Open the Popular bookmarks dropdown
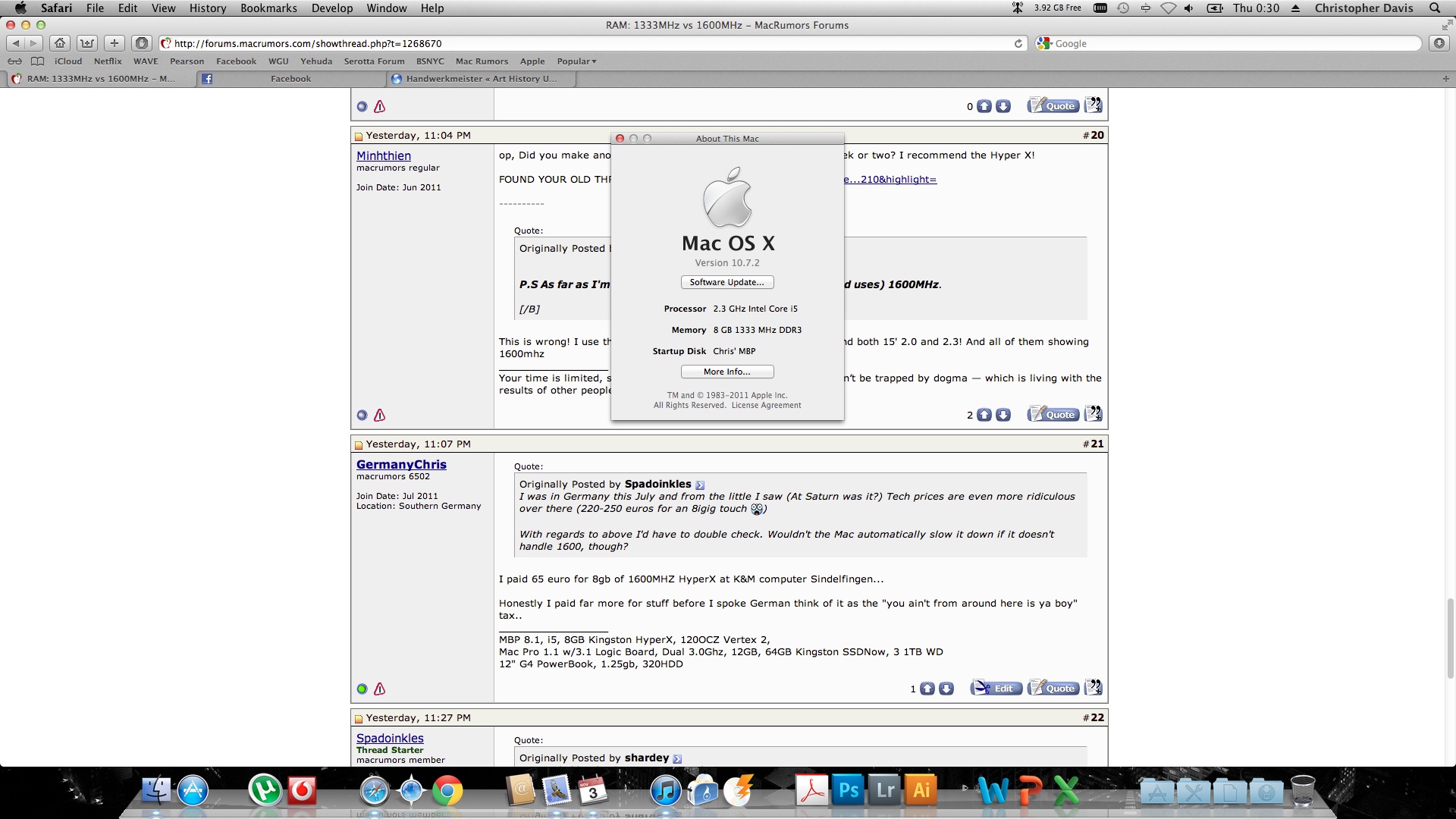 (576, 61)
